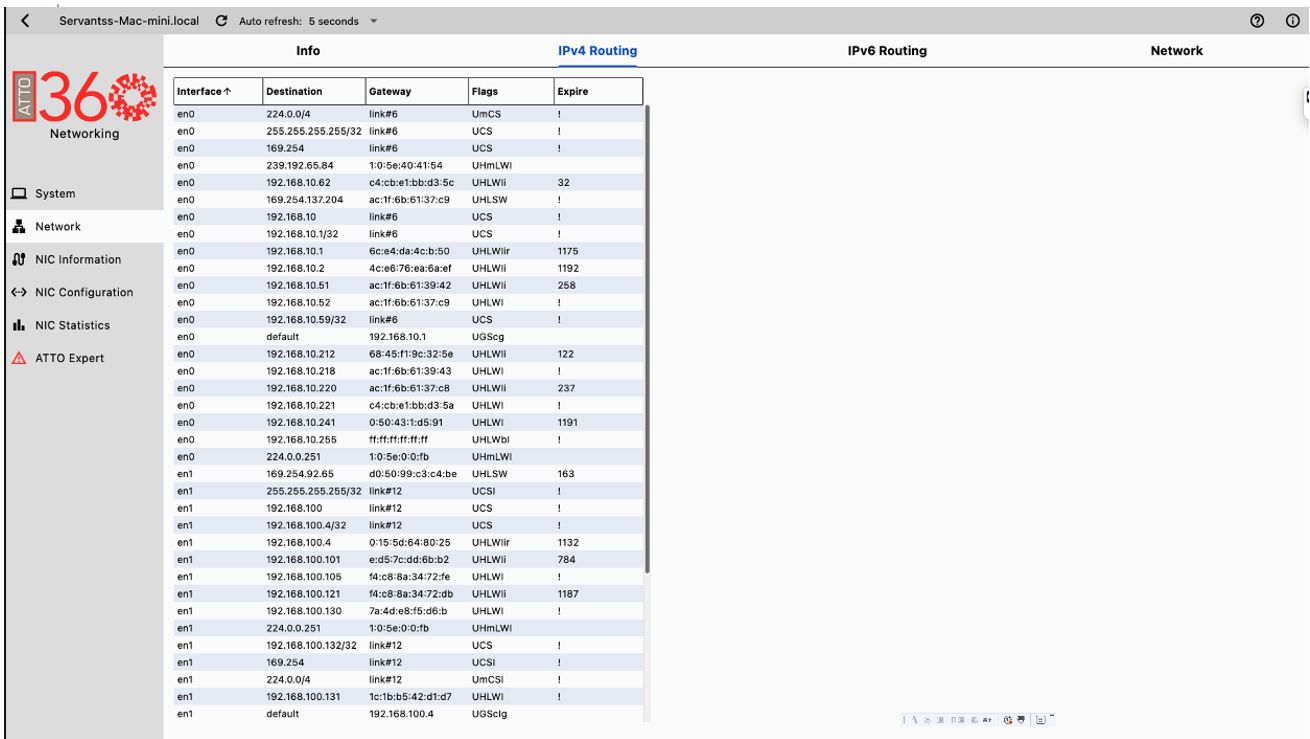Image resolution: width=1310 pixels, height=739 pixels.
Task: Open the Network tab at top
Action: (1176, 51)
